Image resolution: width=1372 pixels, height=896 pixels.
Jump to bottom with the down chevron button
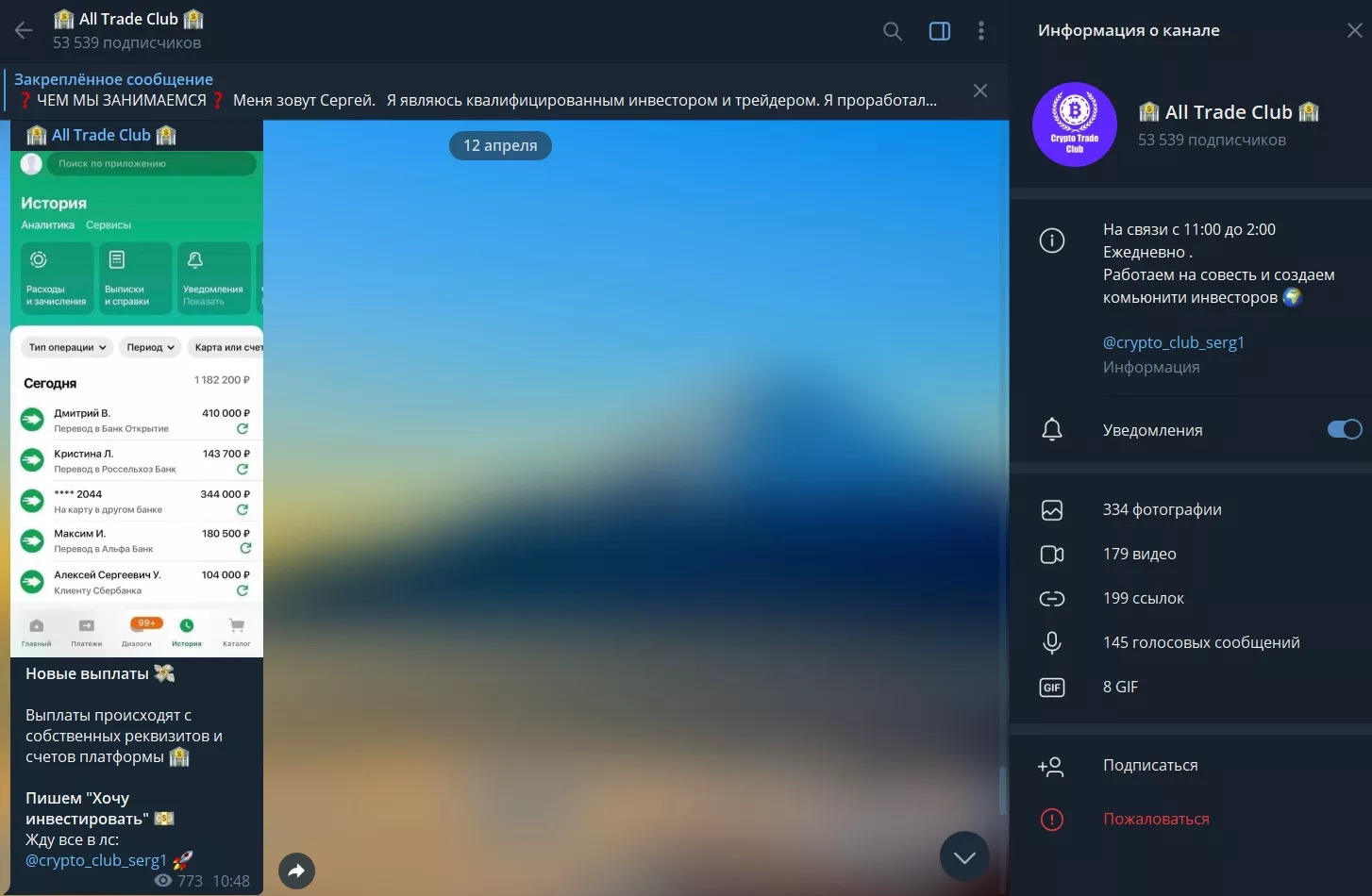964,856
